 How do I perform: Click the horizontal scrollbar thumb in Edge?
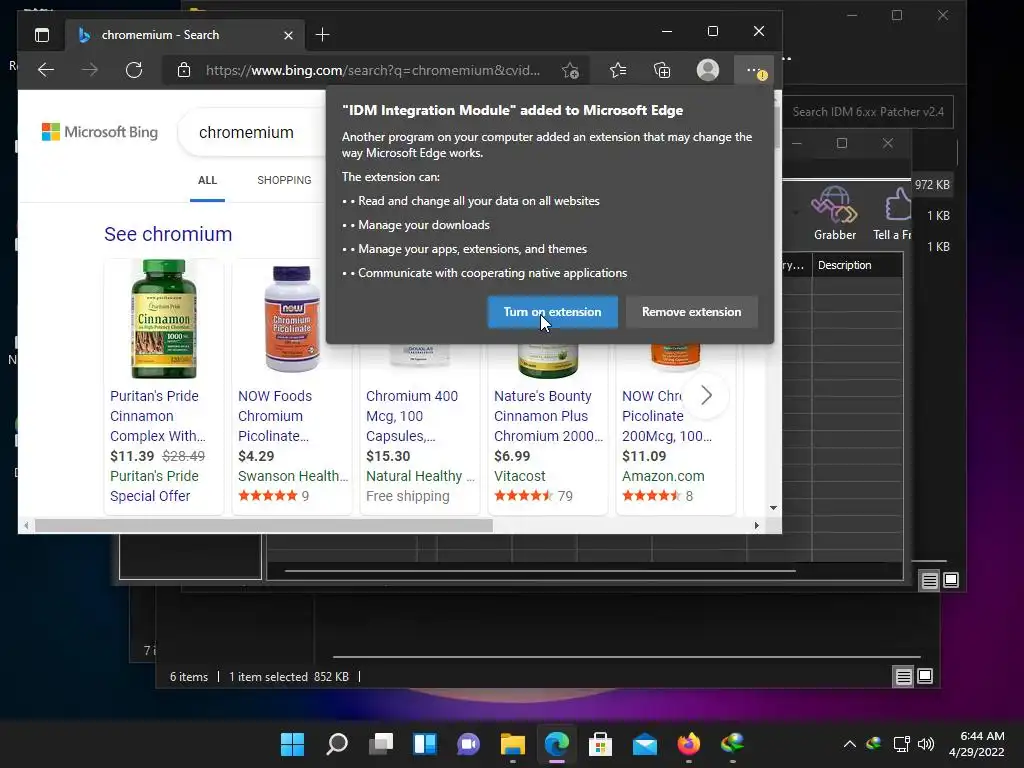click(x=264, y=525)
